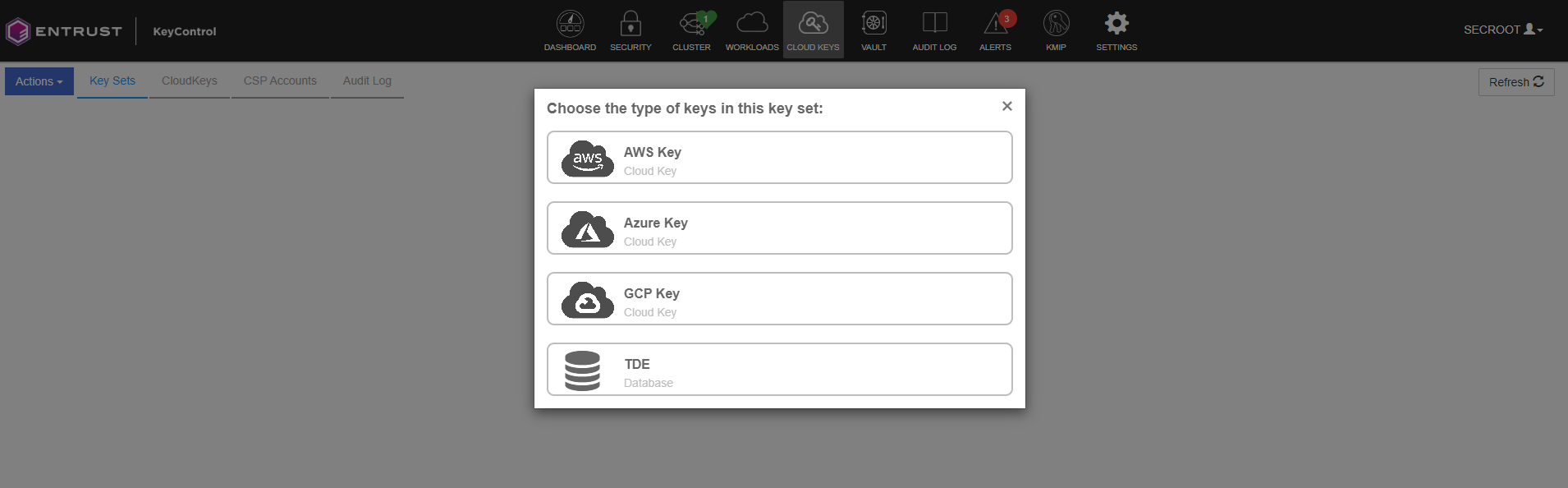
Task: Click the AWS cloud logo icon
Action: point(587,158)
